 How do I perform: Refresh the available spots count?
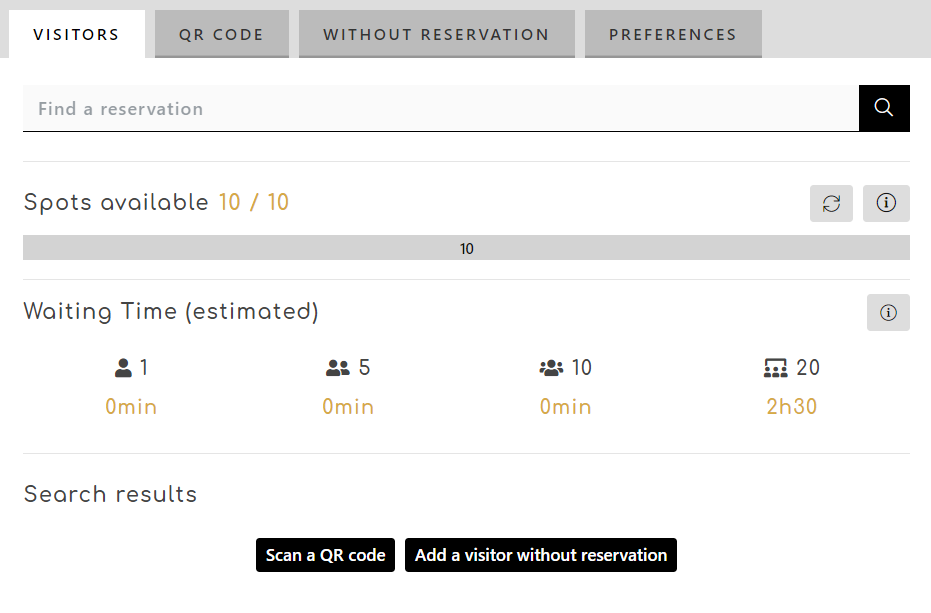click(x=831, y=203)
